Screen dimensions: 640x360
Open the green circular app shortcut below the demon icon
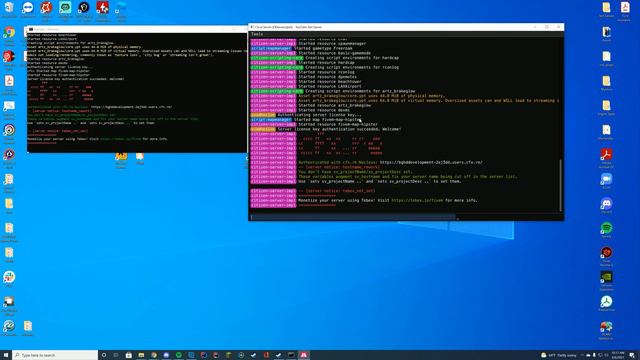click(606, 302)
